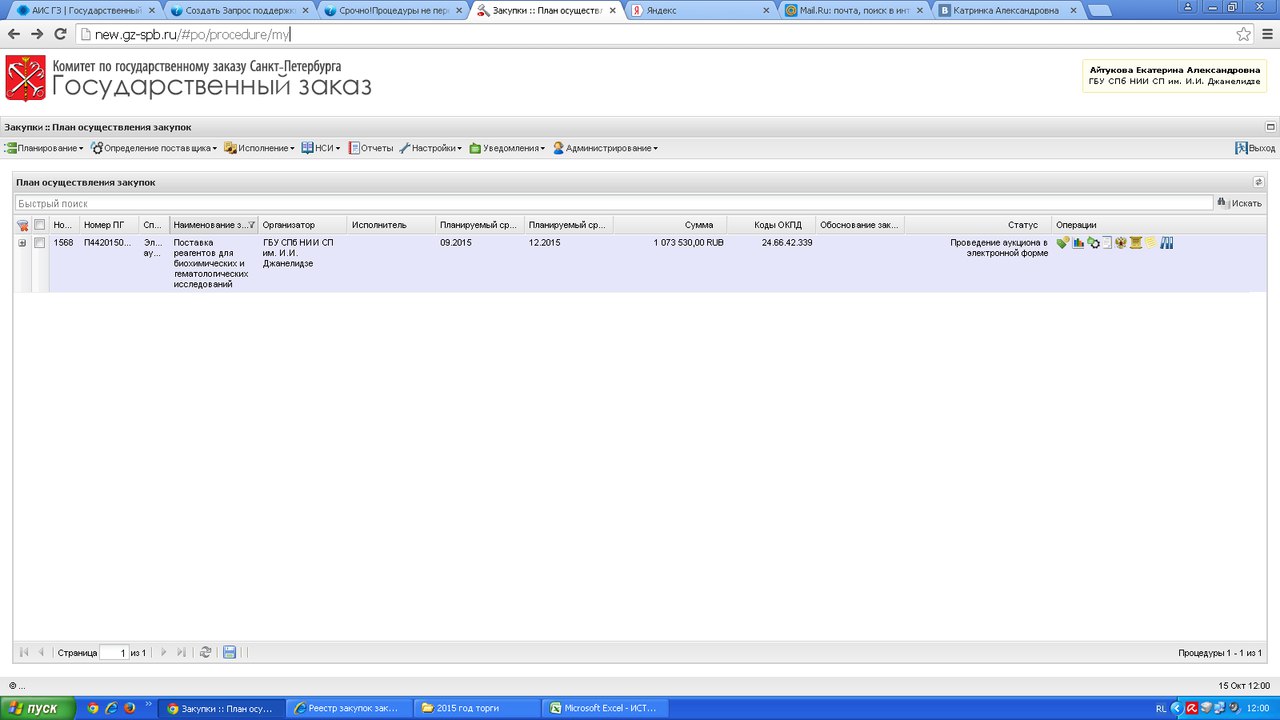The width and height of the screenshot is (1280, 720).
Task: Launch Internet Explorer from the quick launch bar
Action: [x=111, y=708]
